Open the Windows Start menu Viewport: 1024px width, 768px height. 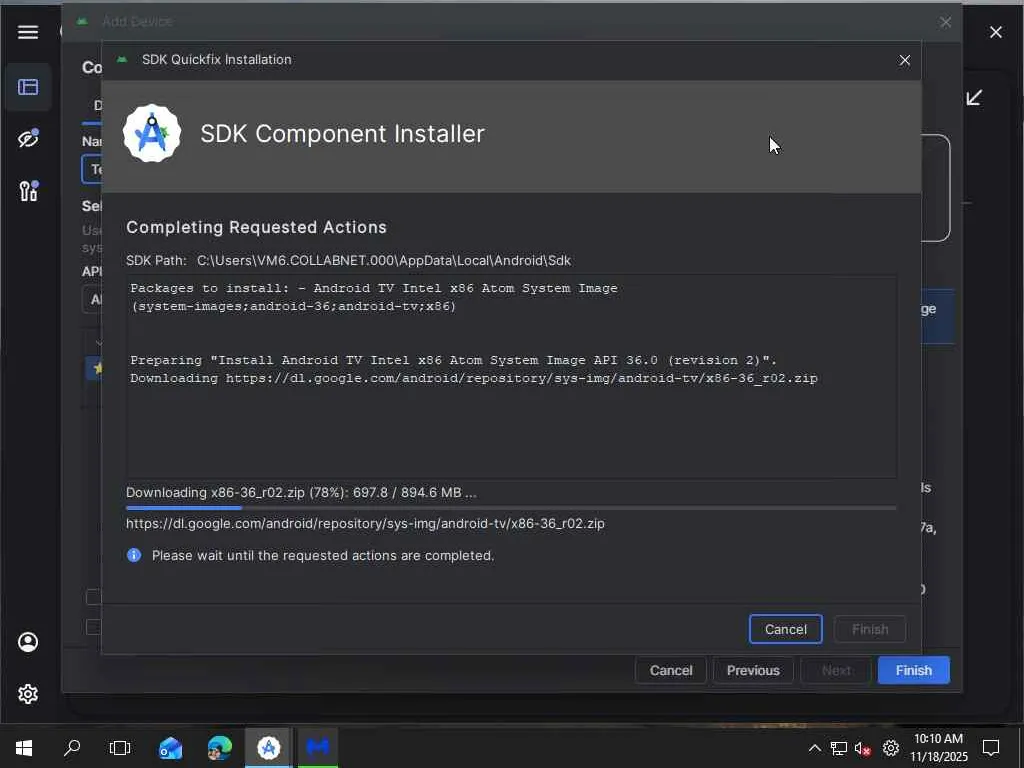(x=24, y=748)
